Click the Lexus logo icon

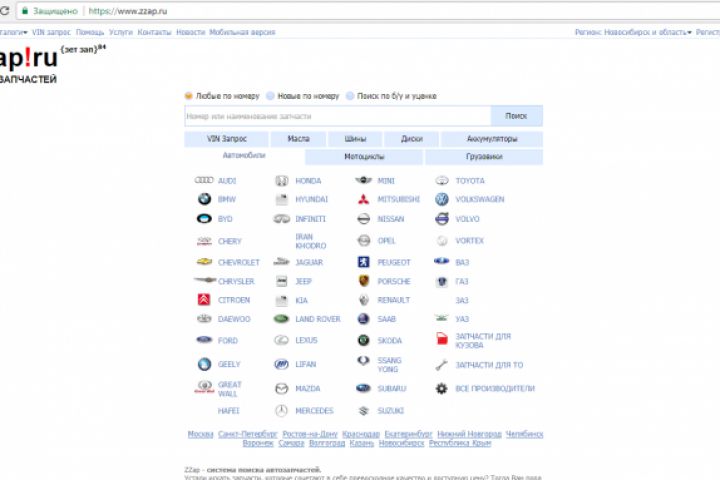[x=281, y=340]
